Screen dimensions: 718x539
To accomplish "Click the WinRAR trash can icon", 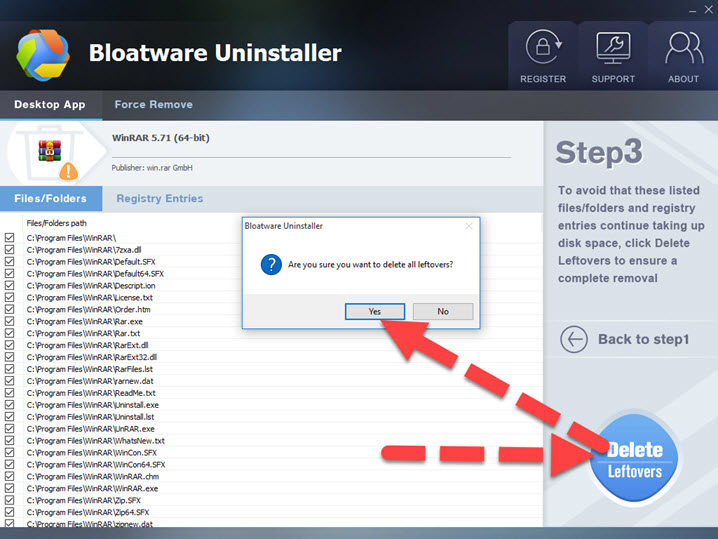I will [x=50, y=153].
